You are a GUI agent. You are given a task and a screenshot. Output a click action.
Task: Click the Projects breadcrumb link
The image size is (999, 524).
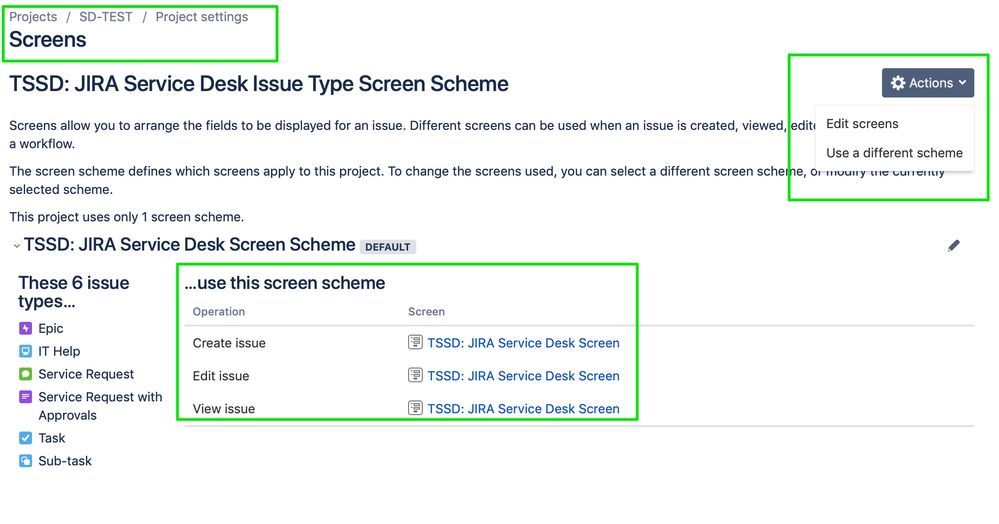(33, 17)
